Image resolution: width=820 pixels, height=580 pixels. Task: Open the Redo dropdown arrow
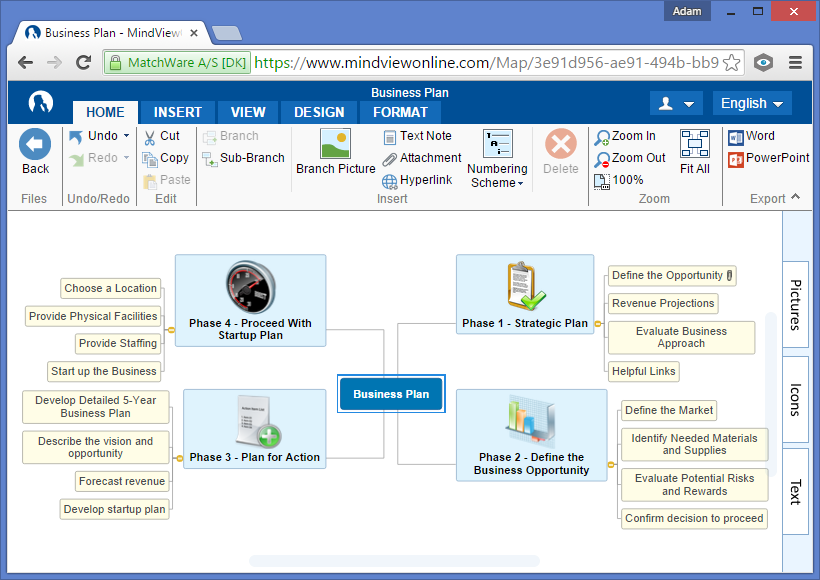pos(127,158)
